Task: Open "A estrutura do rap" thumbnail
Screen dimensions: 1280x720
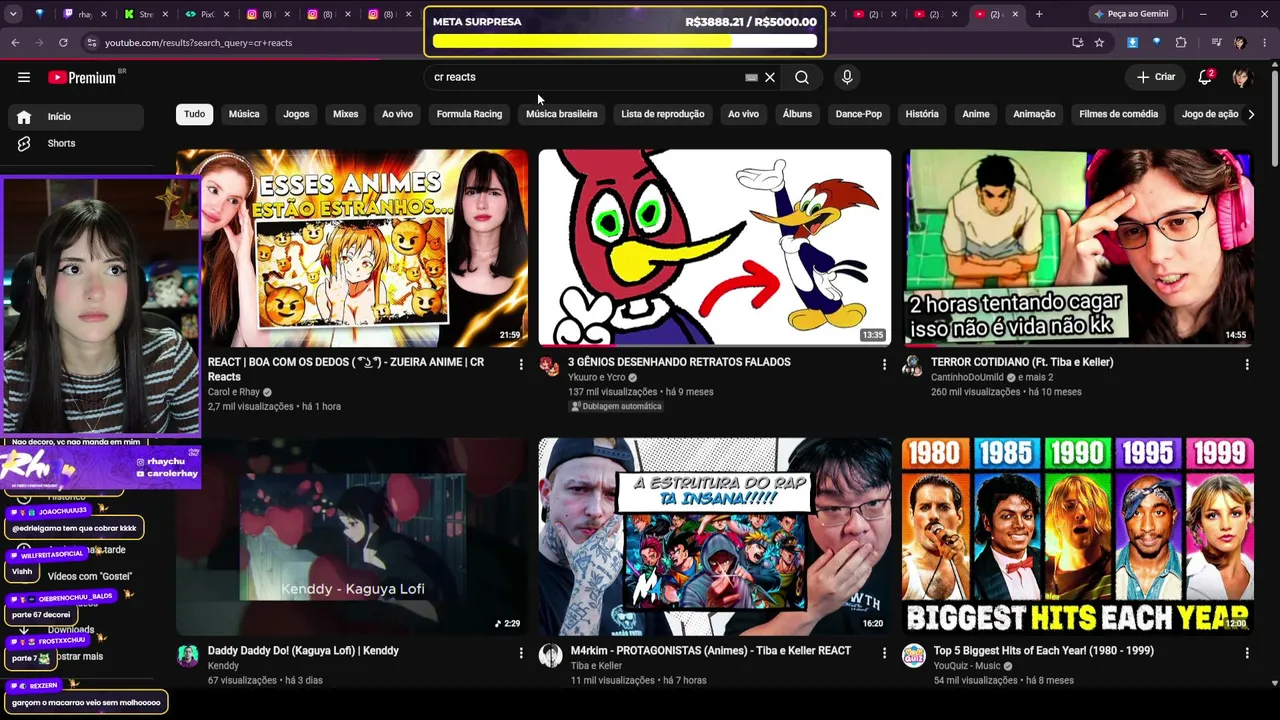Action: (714, 536)
